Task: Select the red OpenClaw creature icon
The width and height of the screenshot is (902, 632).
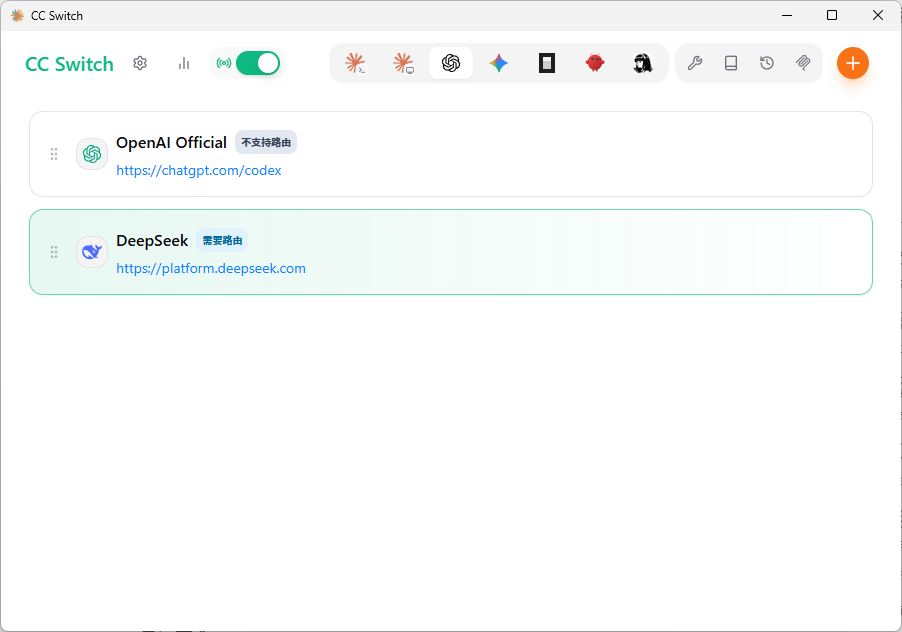Action: point(595,63)
